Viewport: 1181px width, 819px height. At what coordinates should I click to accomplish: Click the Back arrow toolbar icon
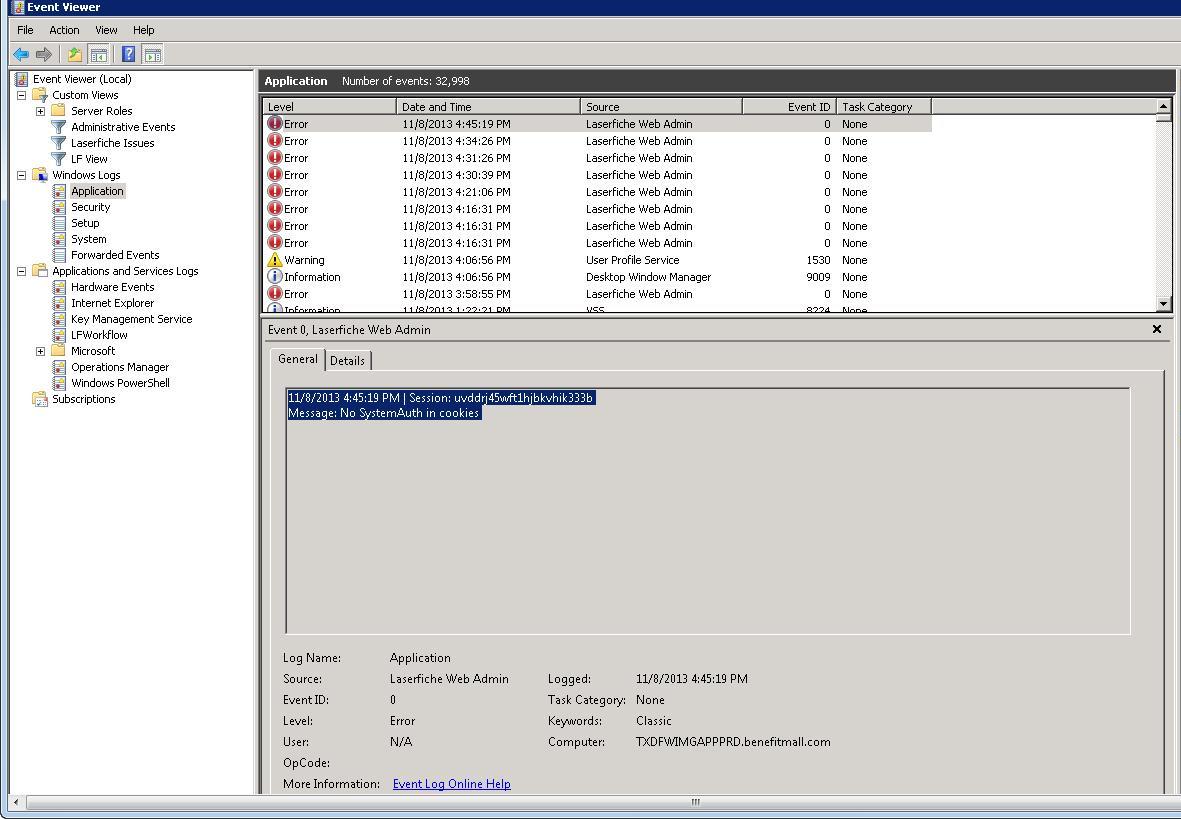[20, 55]
